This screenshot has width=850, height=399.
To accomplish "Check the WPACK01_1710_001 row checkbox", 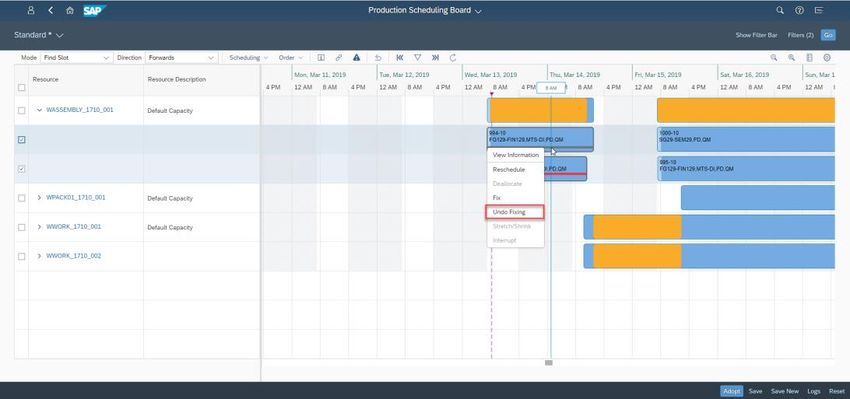I will [22, 198].
